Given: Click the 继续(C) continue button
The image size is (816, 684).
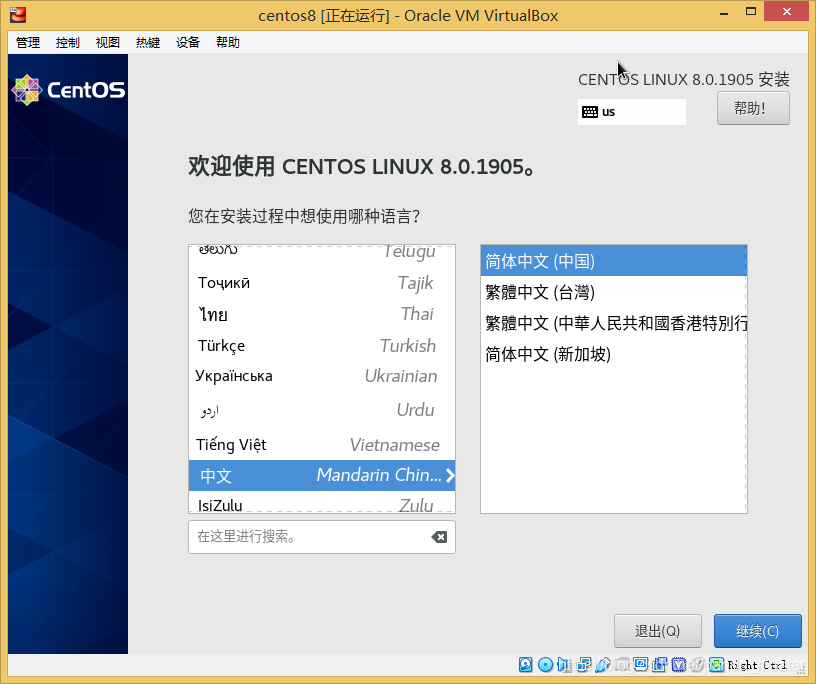Looking at the screenshot, I should click(758, 631).
